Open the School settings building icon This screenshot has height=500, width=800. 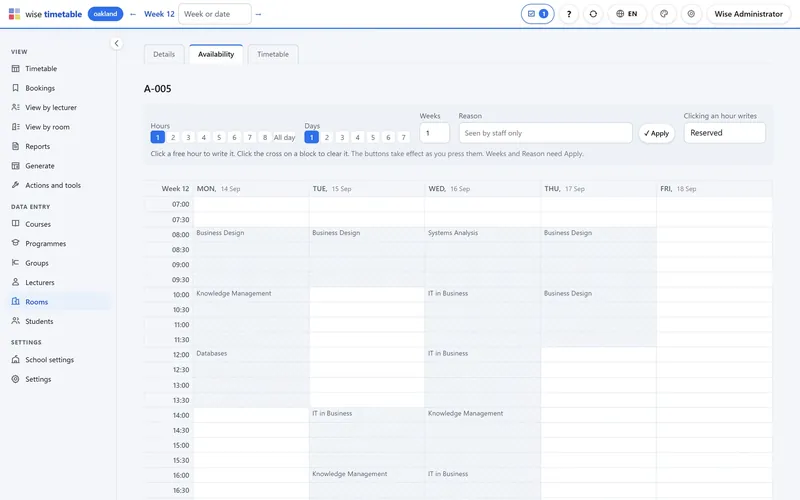16,359
